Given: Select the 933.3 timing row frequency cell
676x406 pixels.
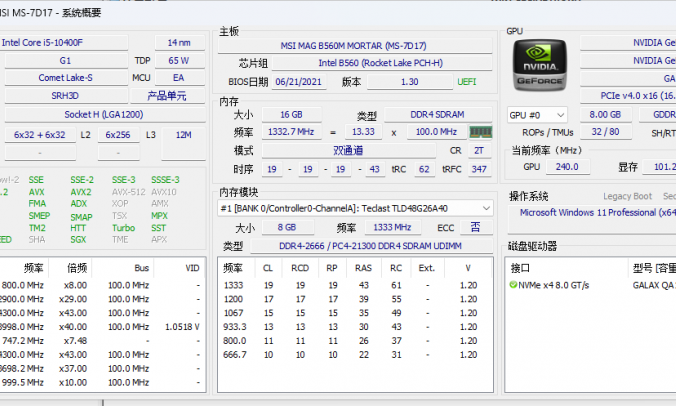Looking at the screenshot, I should [235, 327].
